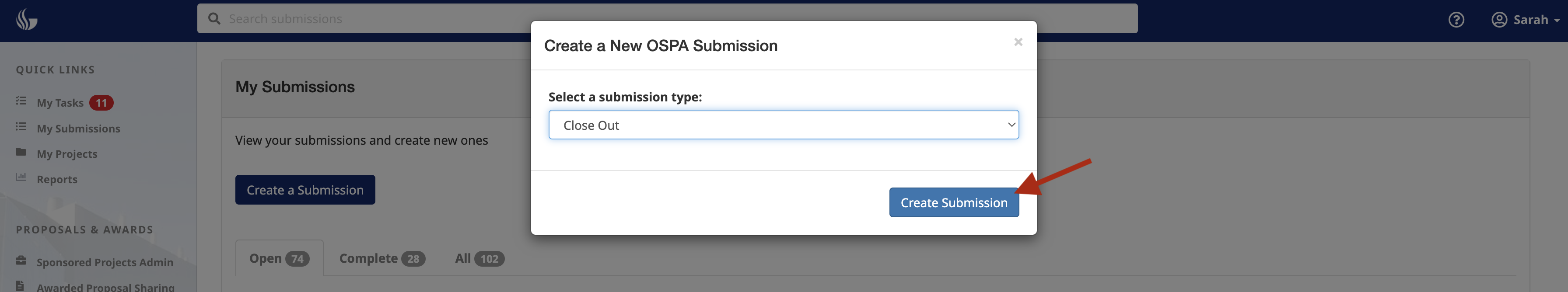
Task: Open the submission type dropdown
Action: (x=784, y=125)
